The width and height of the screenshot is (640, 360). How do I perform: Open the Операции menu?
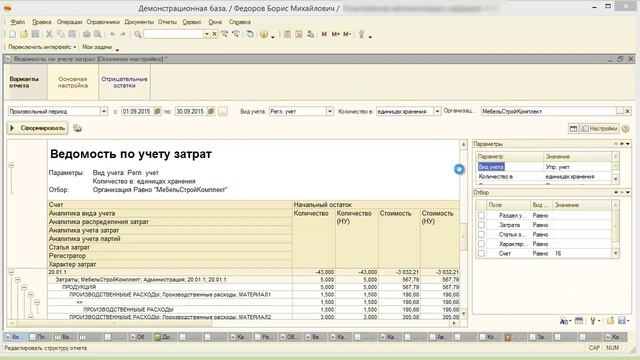(x=69, y=22)
